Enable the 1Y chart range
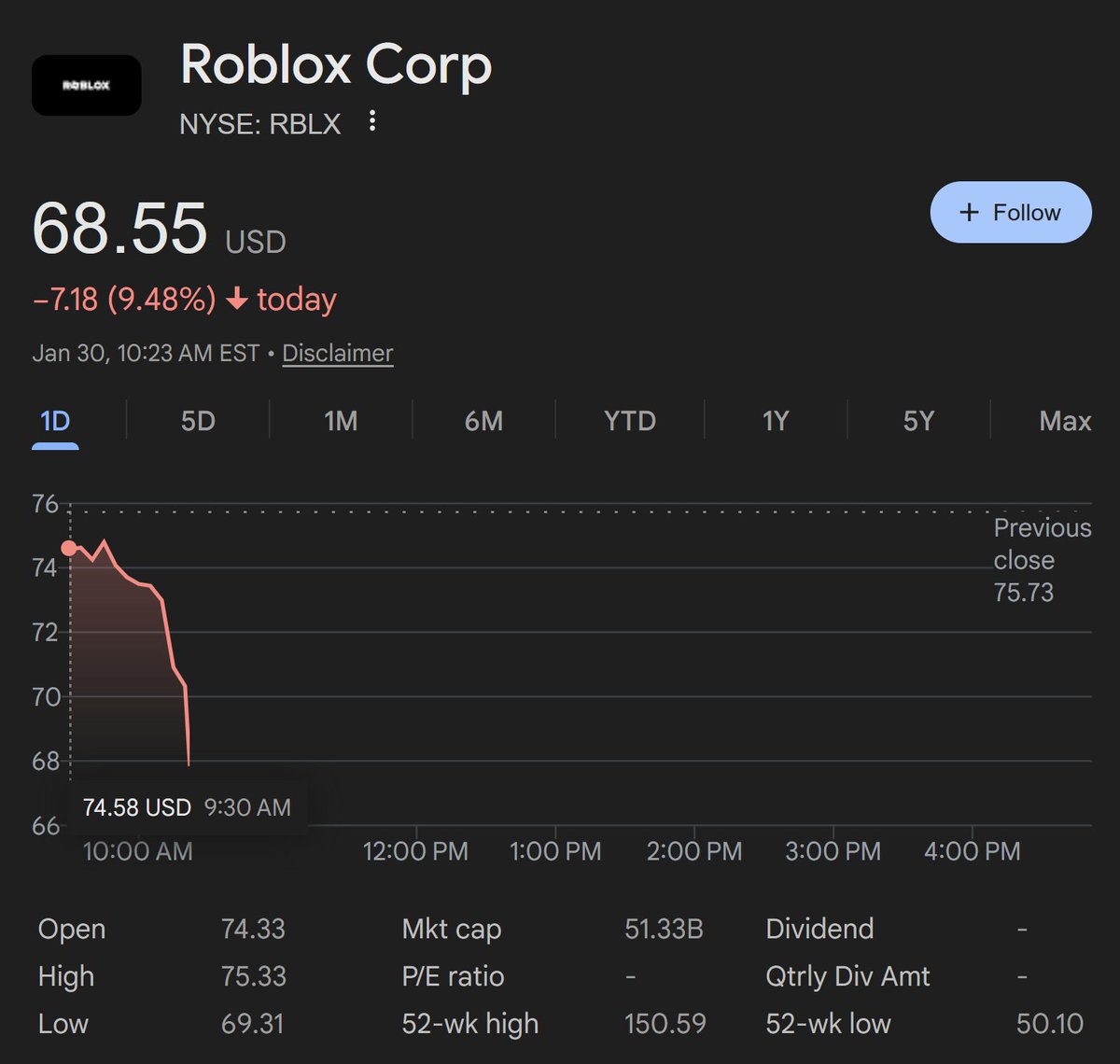Viewport: 1120px width, 1064px height. point(775,421)
